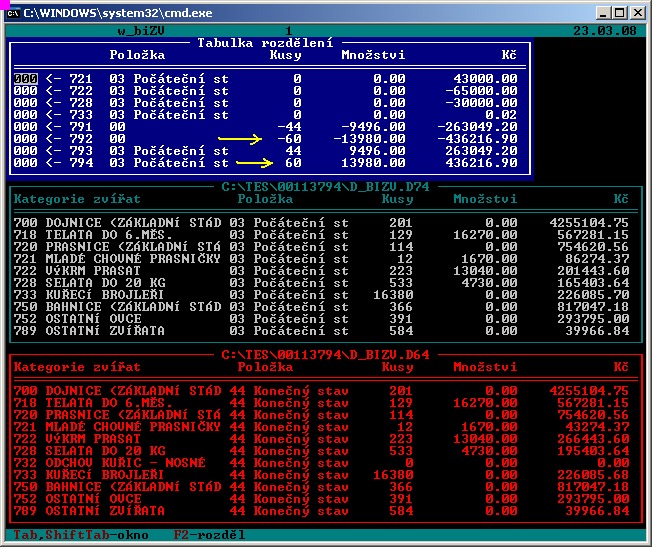
Task: Click the Množství header in top table
Action: [373, 55]
